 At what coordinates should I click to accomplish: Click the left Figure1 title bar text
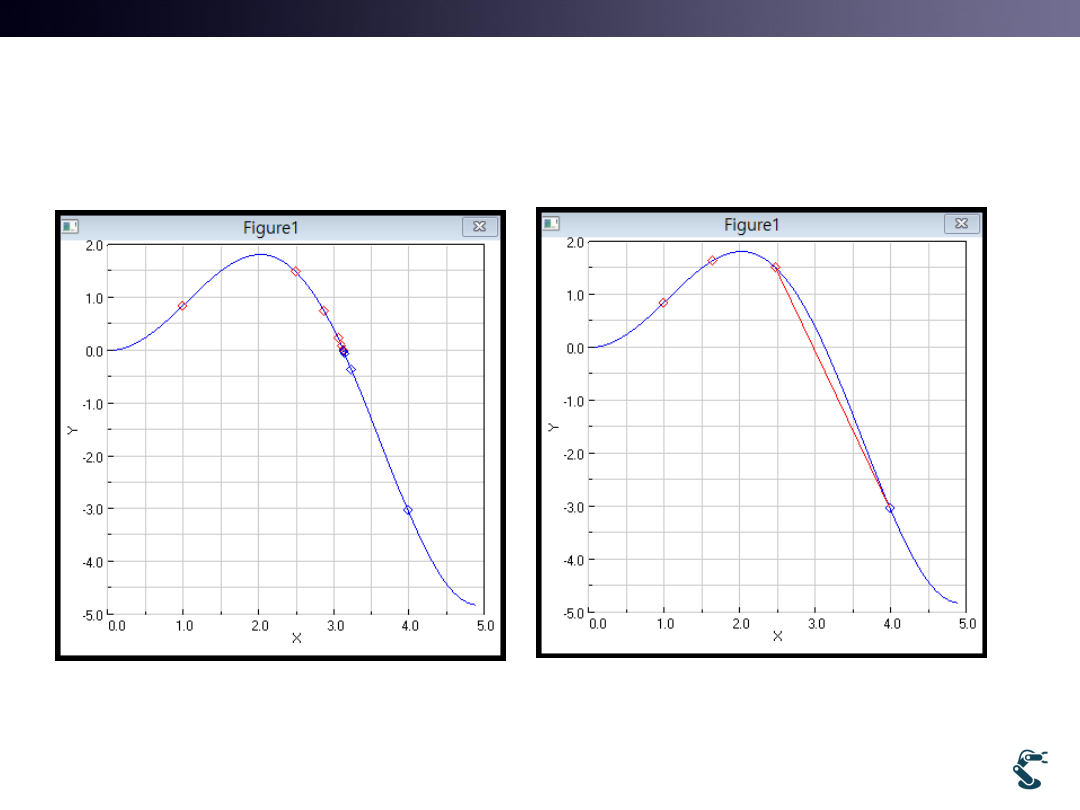tap(270, 227)
